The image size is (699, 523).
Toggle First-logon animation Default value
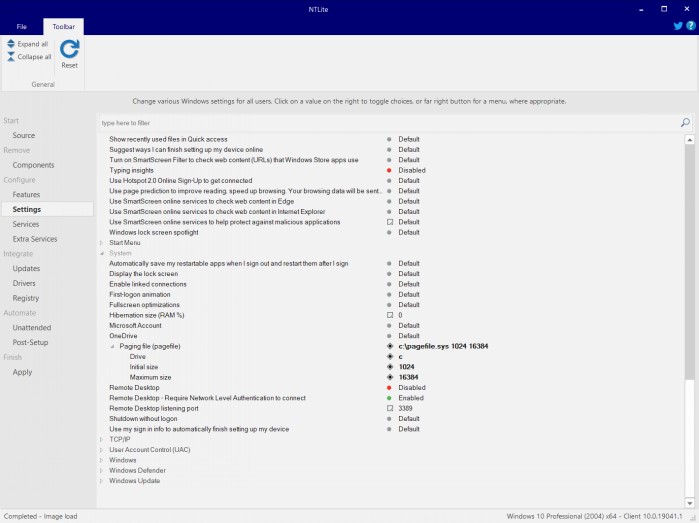click(409, 294)
